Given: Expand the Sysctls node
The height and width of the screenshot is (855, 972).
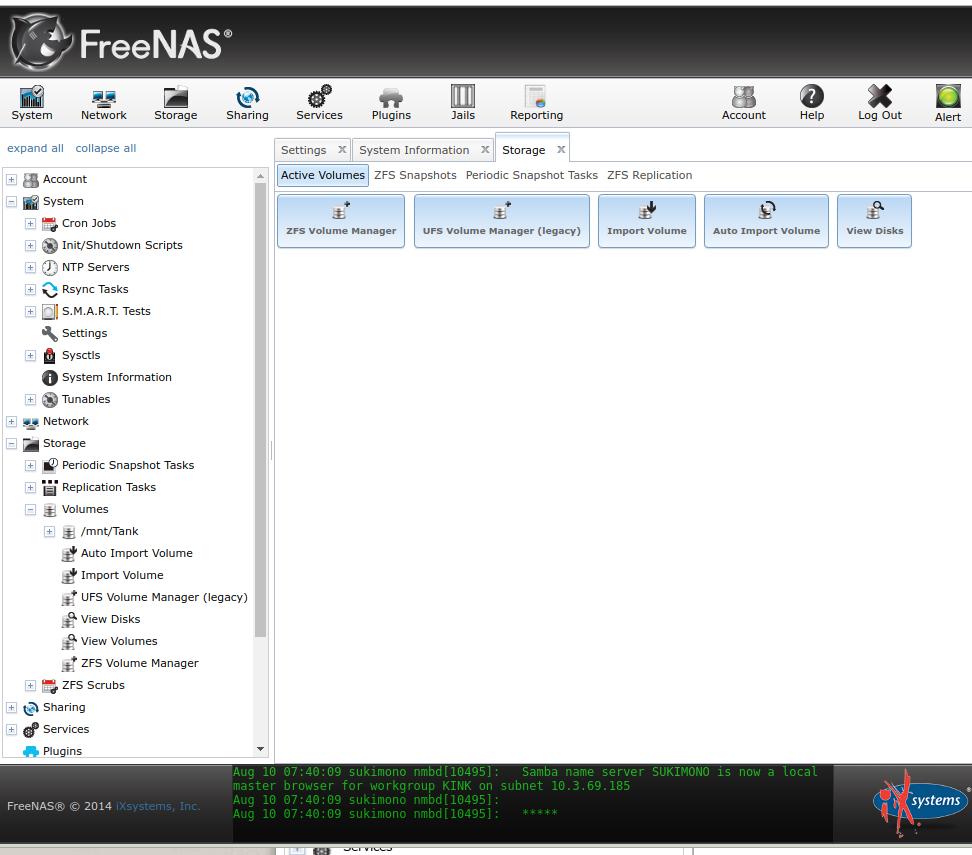Looking at the screenshot, I should (30, 355).
